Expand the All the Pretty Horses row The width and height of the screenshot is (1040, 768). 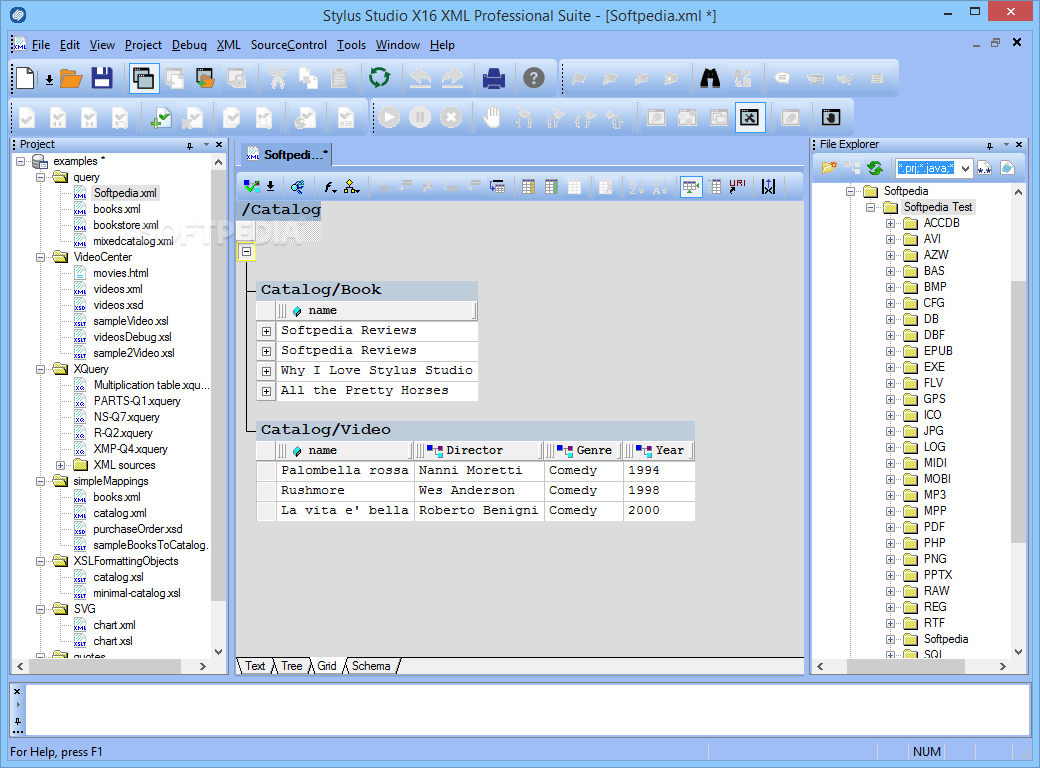[266, 391]
